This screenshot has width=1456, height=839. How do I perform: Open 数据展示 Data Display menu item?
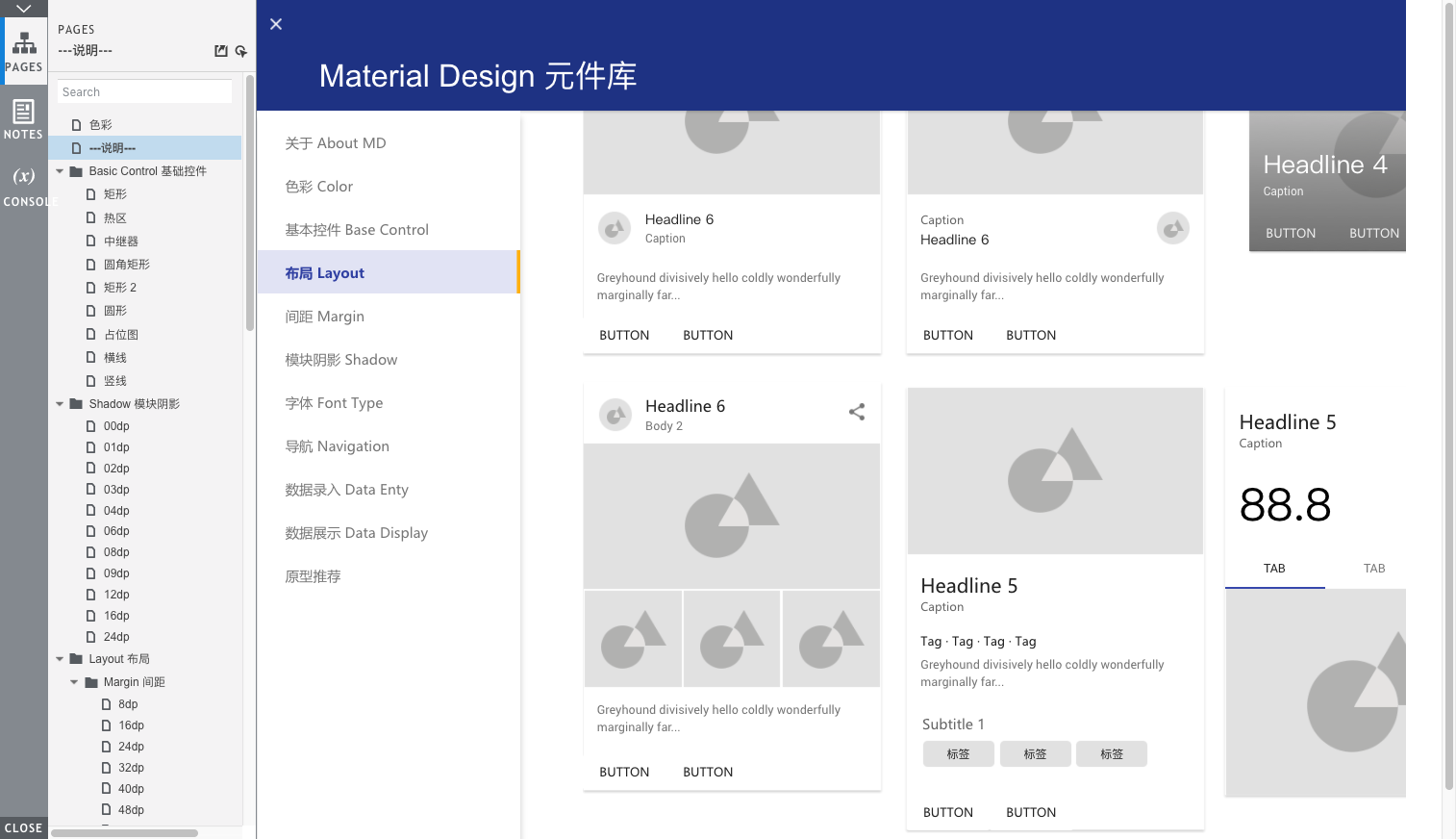coord(389,533)
